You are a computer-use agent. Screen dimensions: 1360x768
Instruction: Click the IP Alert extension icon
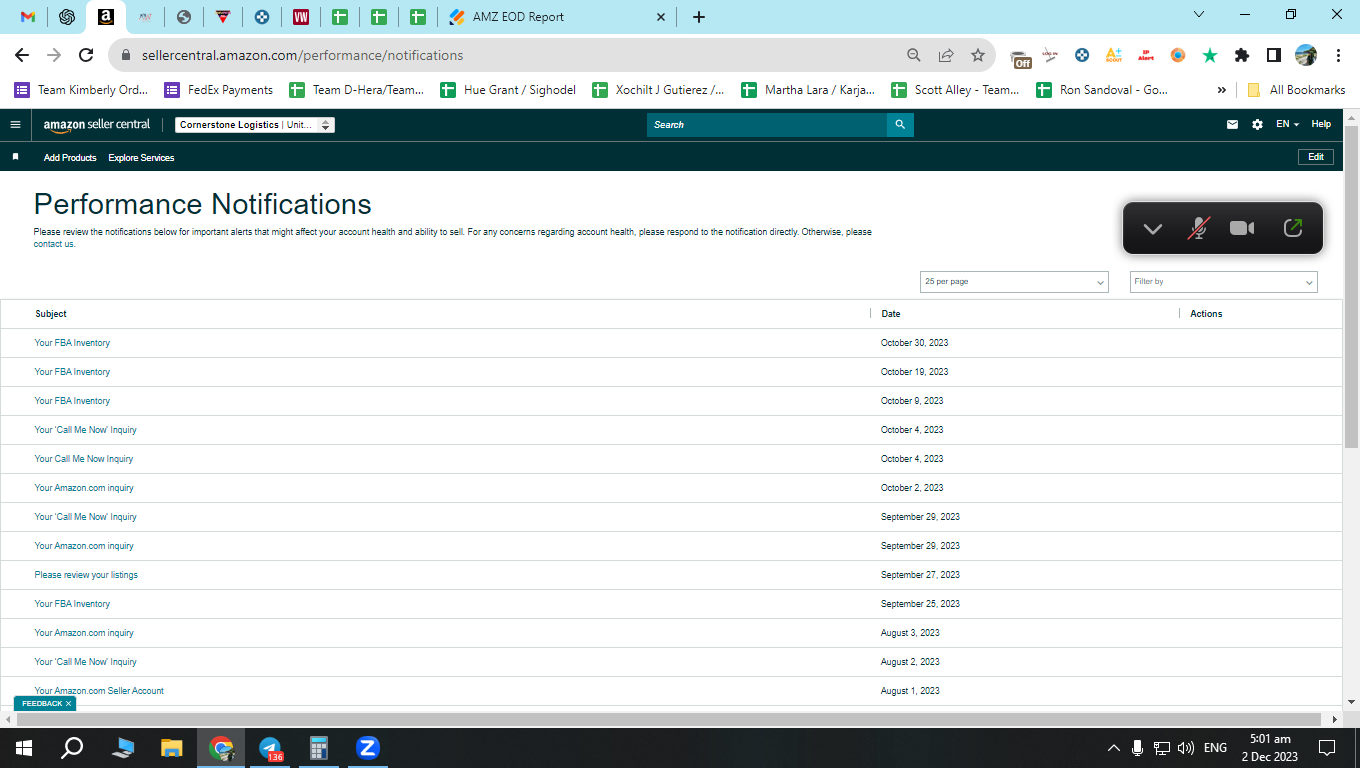1145,55
